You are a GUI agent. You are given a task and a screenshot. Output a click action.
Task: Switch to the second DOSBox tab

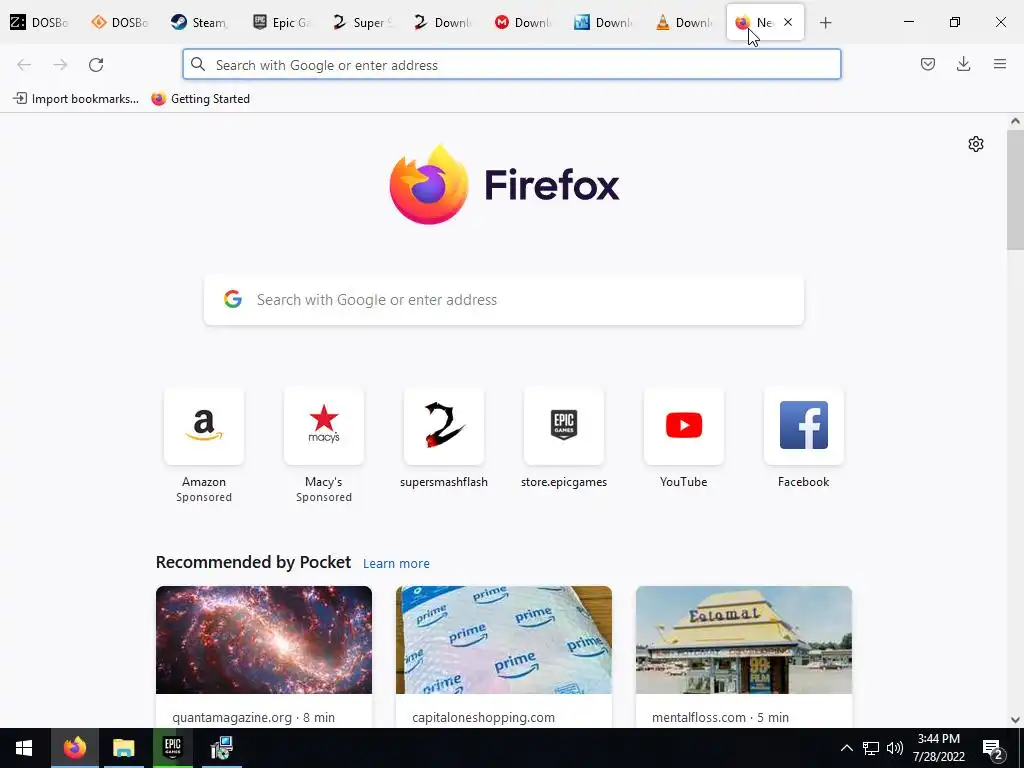[121, 23]
